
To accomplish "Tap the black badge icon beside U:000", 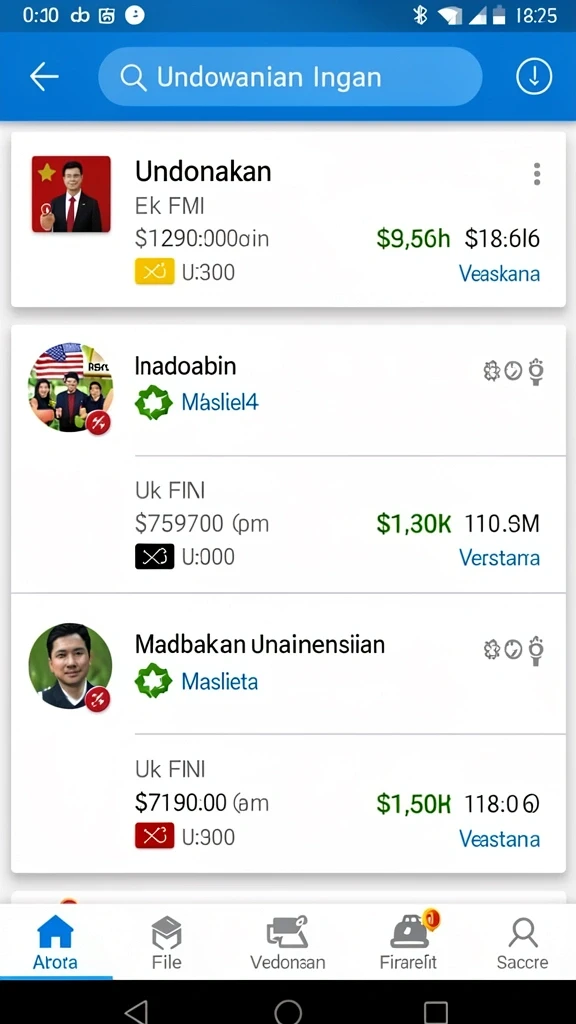I will (155, 556).
